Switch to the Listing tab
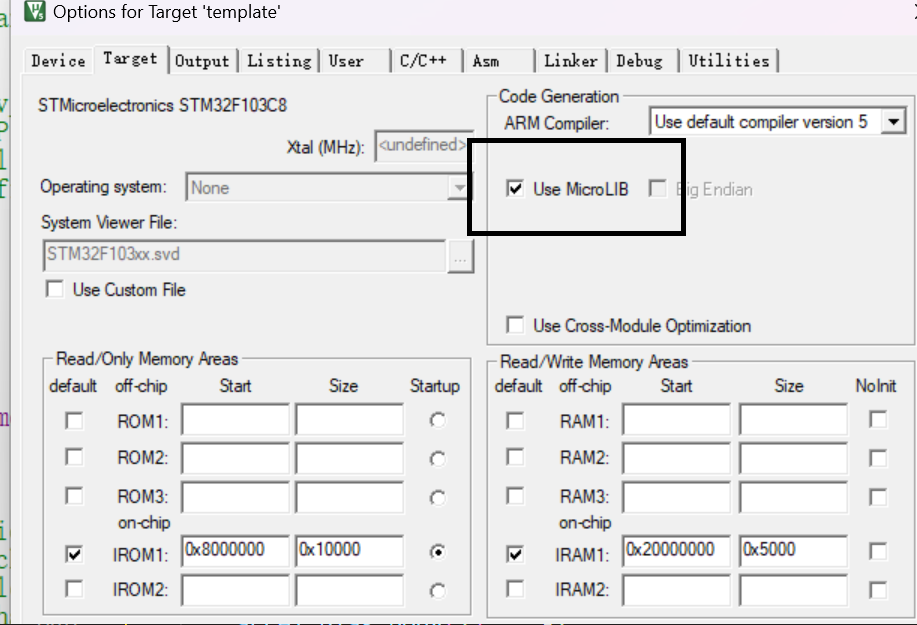Viewport: 917px width, 625px height. [x=279, y=61]
